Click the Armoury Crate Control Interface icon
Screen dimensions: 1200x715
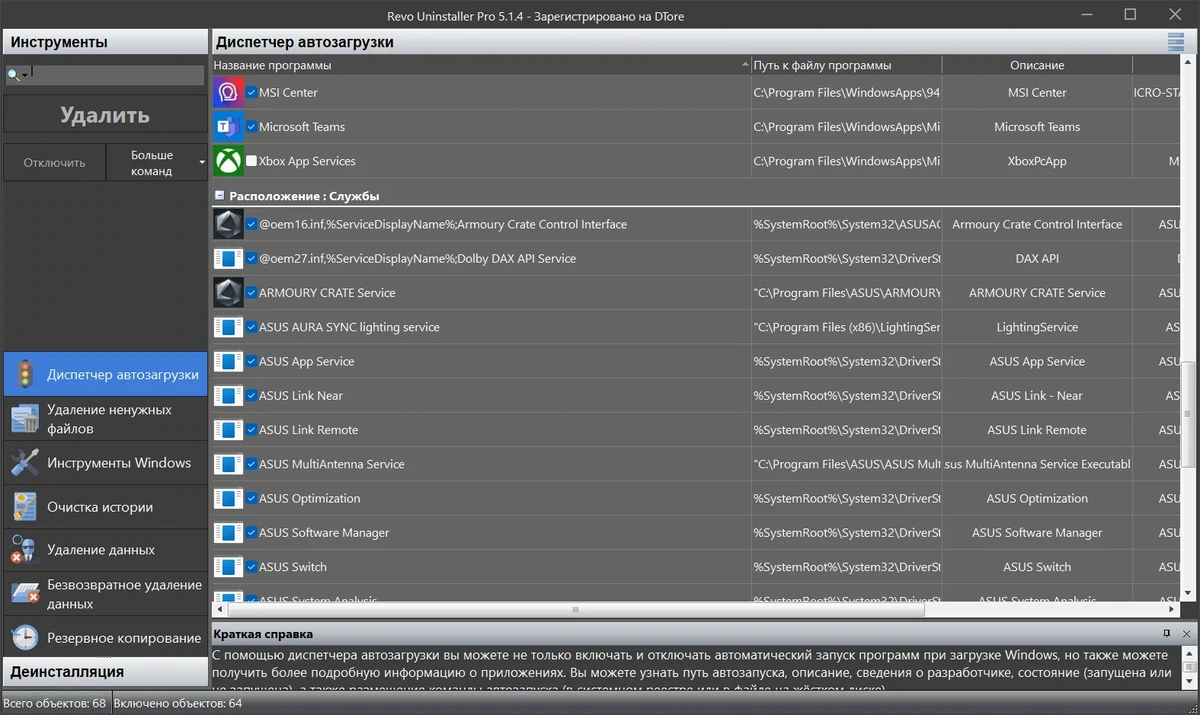[228, 225]
